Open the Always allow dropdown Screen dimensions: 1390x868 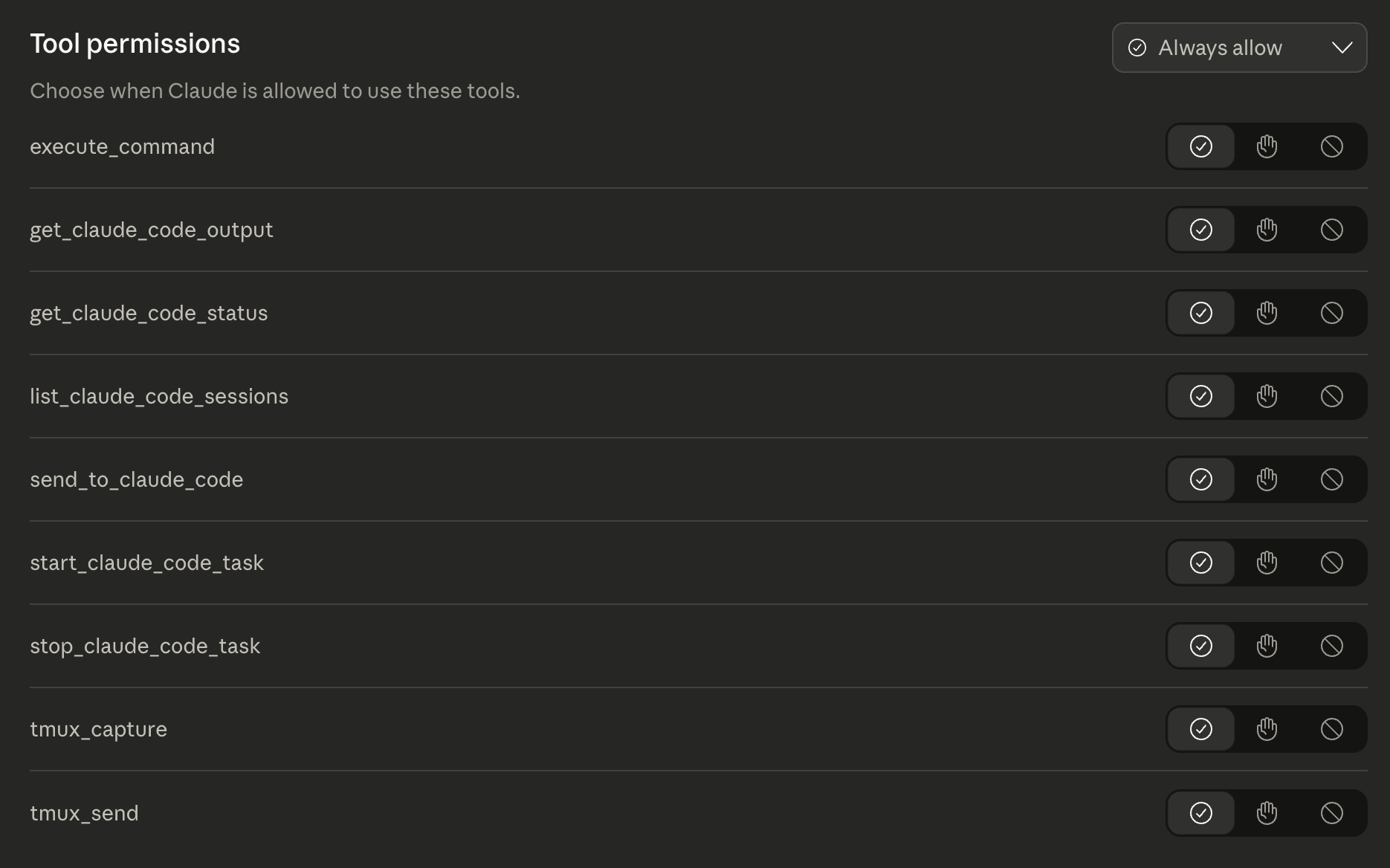1238,48
